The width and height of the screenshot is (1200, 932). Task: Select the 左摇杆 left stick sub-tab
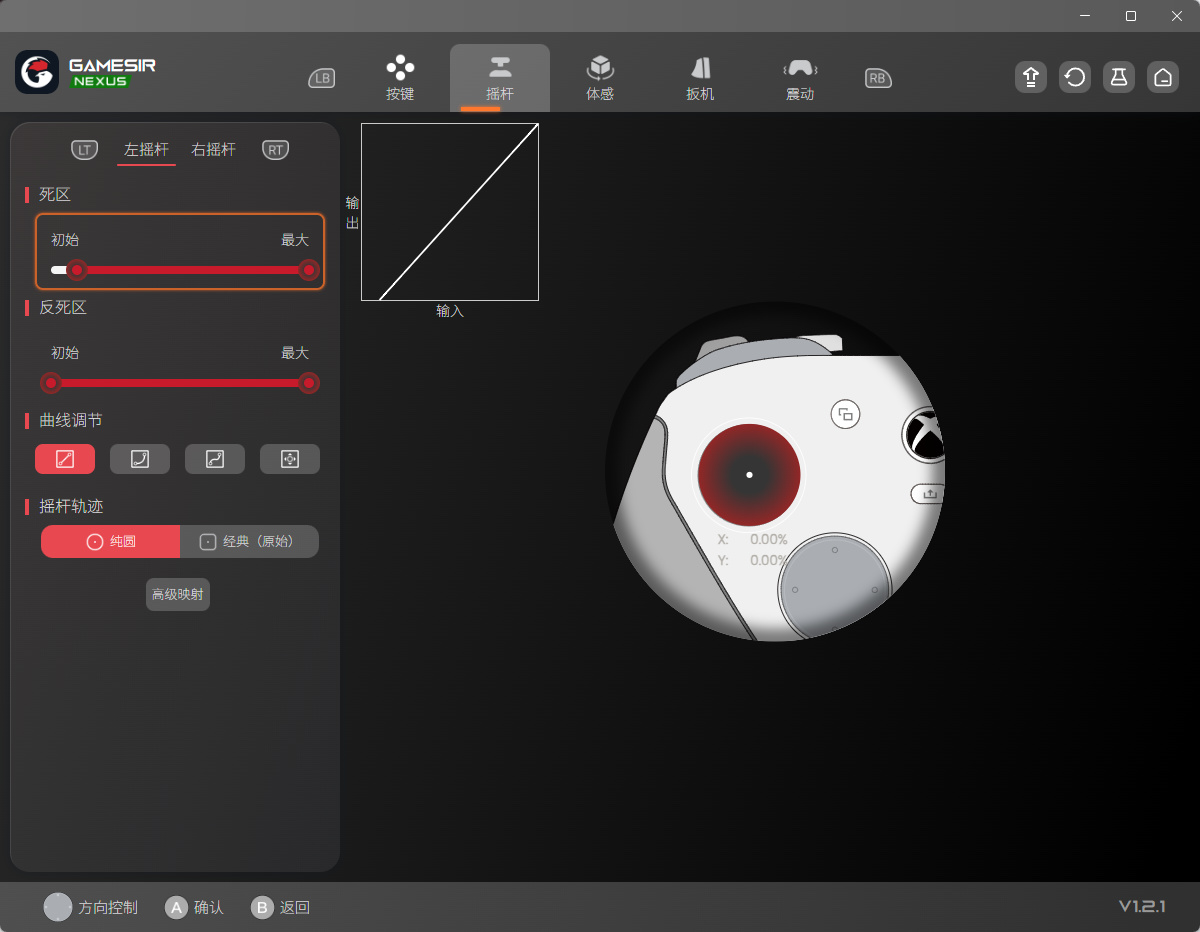tap(146, 150)
